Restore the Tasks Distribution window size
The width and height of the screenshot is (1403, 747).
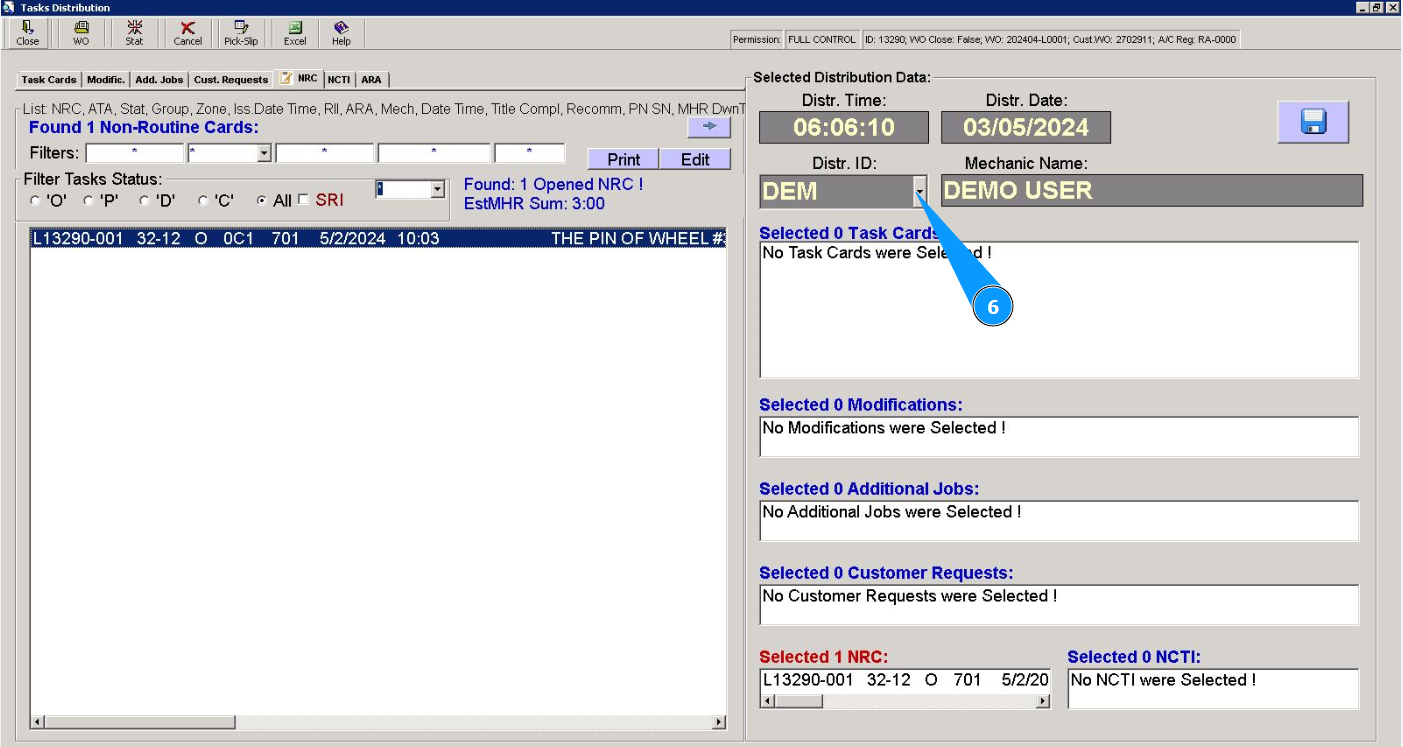click(x=1377, y=7)
